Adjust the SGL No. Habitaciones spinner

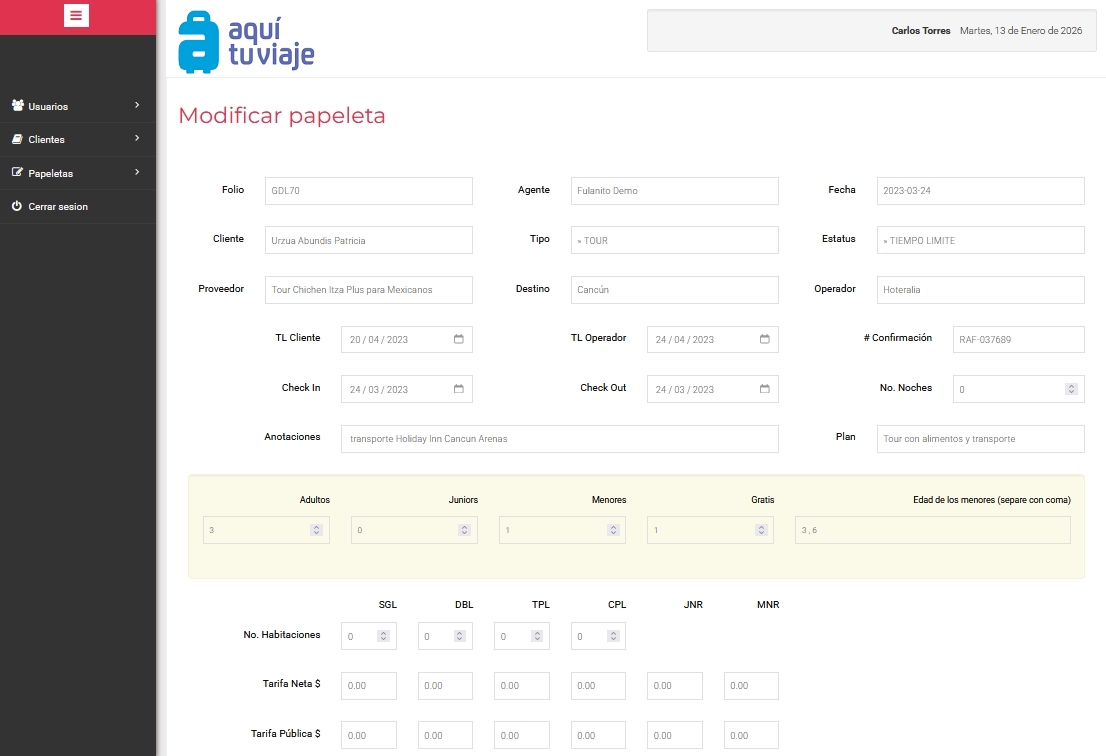click(x=383, y=636)
